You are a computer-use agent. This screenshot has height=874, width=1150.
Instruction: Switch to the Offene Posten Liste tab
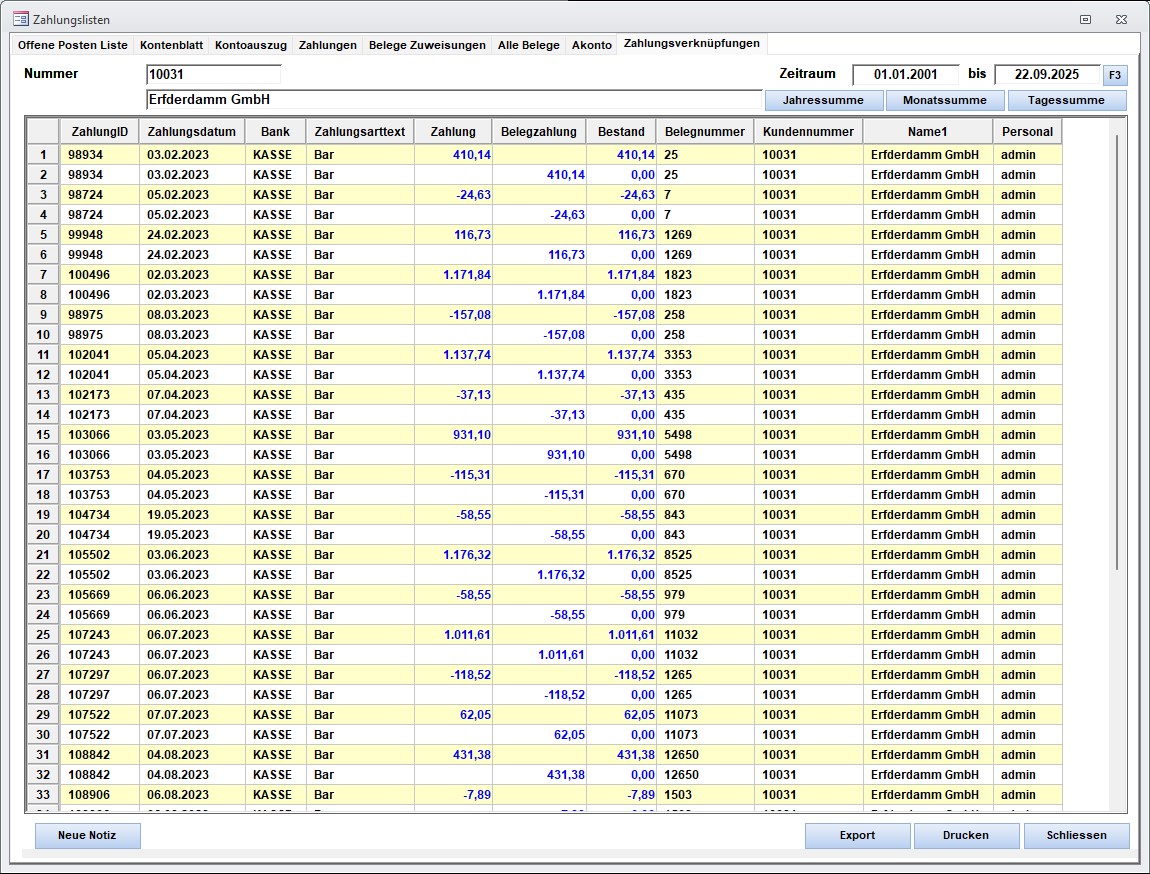[x=73, y=45]
